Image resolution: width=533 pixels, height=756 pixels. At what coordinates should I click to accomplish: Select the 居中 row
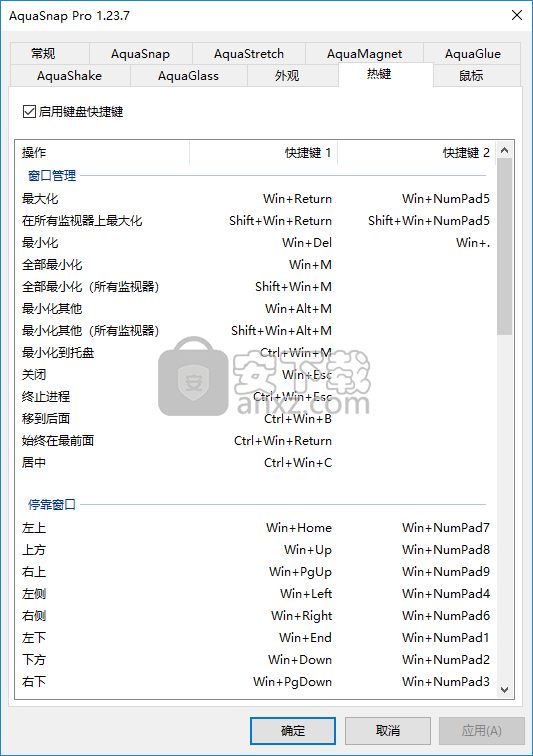tap(256, 463)
